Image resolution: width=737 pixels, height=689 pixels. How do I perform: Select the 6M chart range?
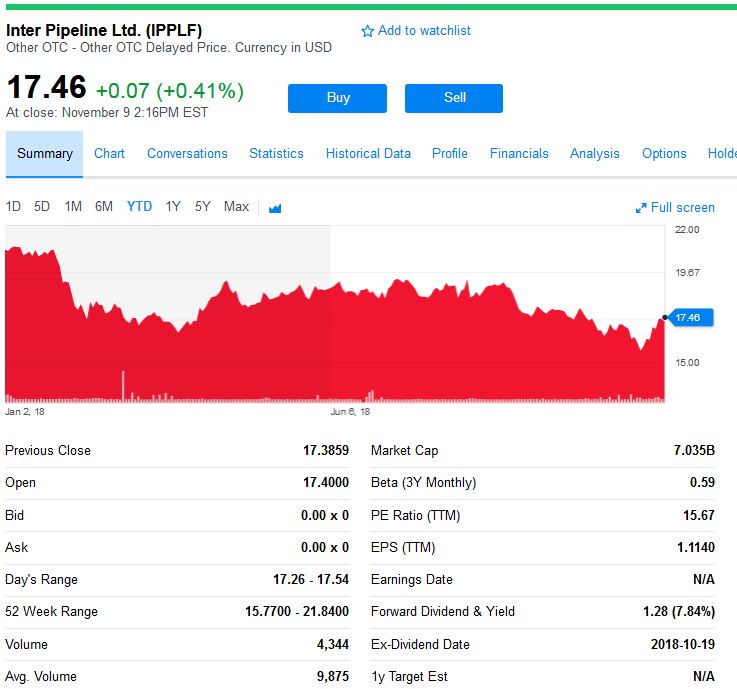tap(104, 207)
